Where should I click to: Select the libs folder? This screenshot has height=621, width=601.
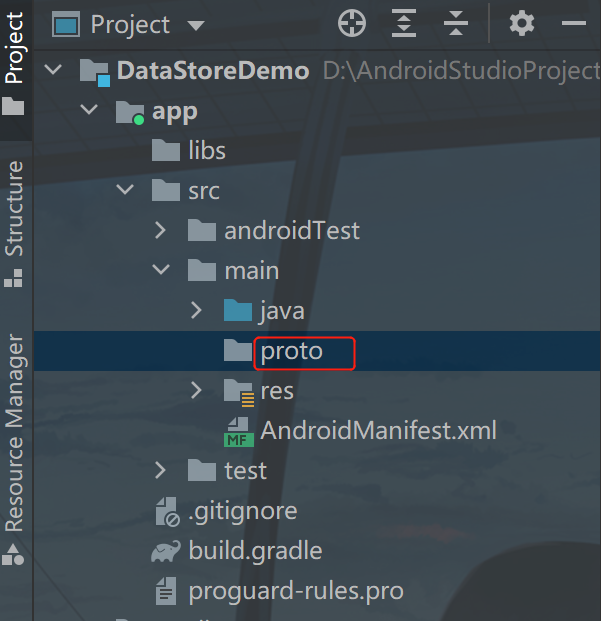[207, 150]
